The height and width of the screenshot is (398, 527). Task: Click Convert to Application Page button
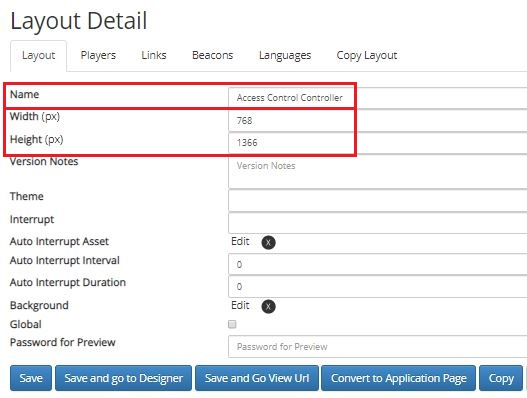(x=398, y=378)
